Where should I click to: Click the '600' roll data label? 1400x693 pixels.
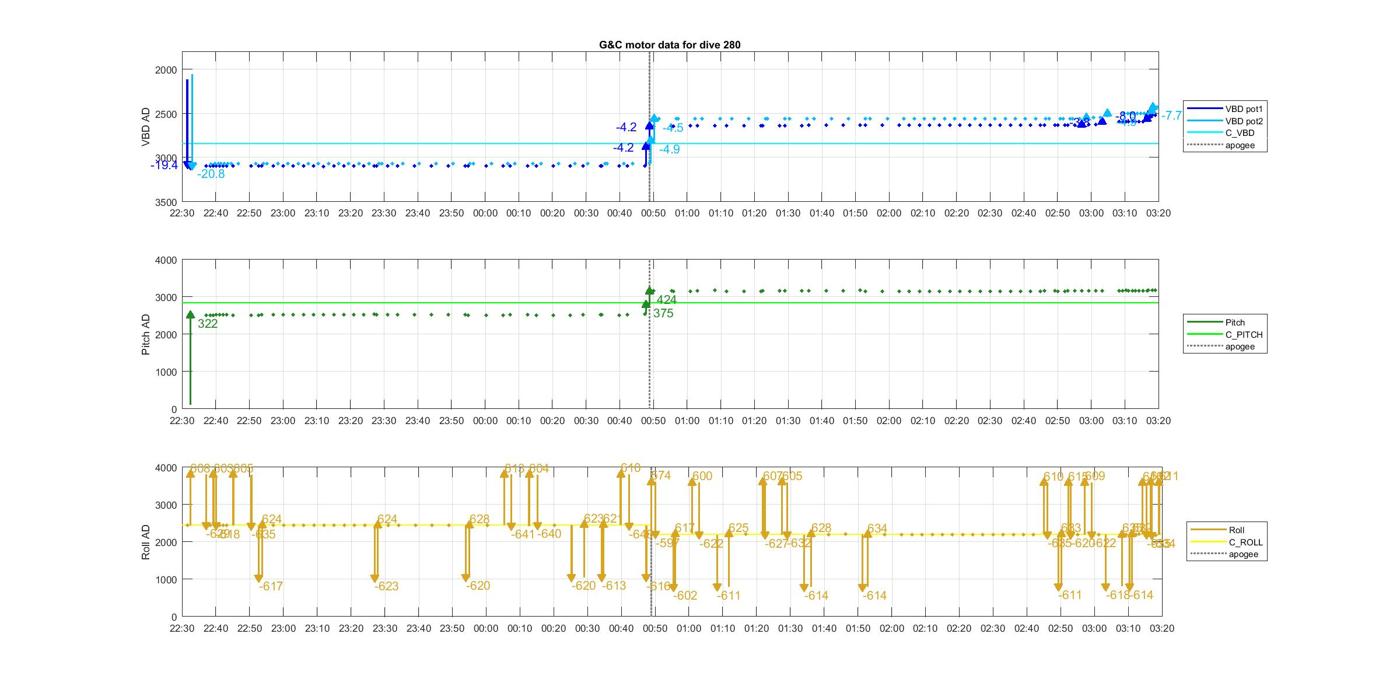click(702, 476)
